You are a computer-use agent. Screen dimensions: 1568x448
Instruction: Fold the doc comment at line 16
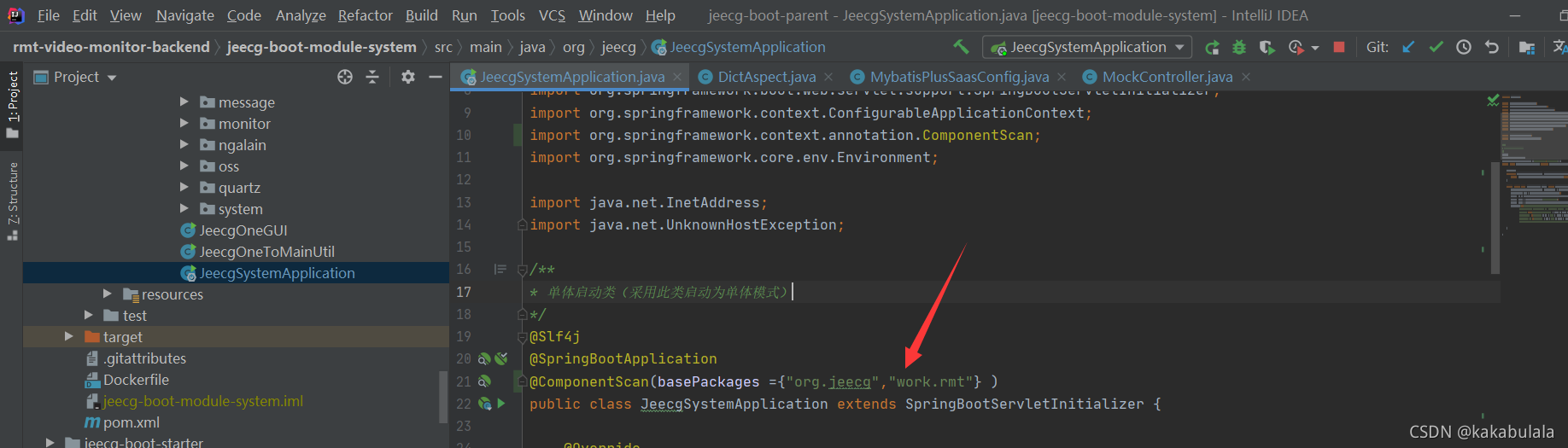coord(522,270)
